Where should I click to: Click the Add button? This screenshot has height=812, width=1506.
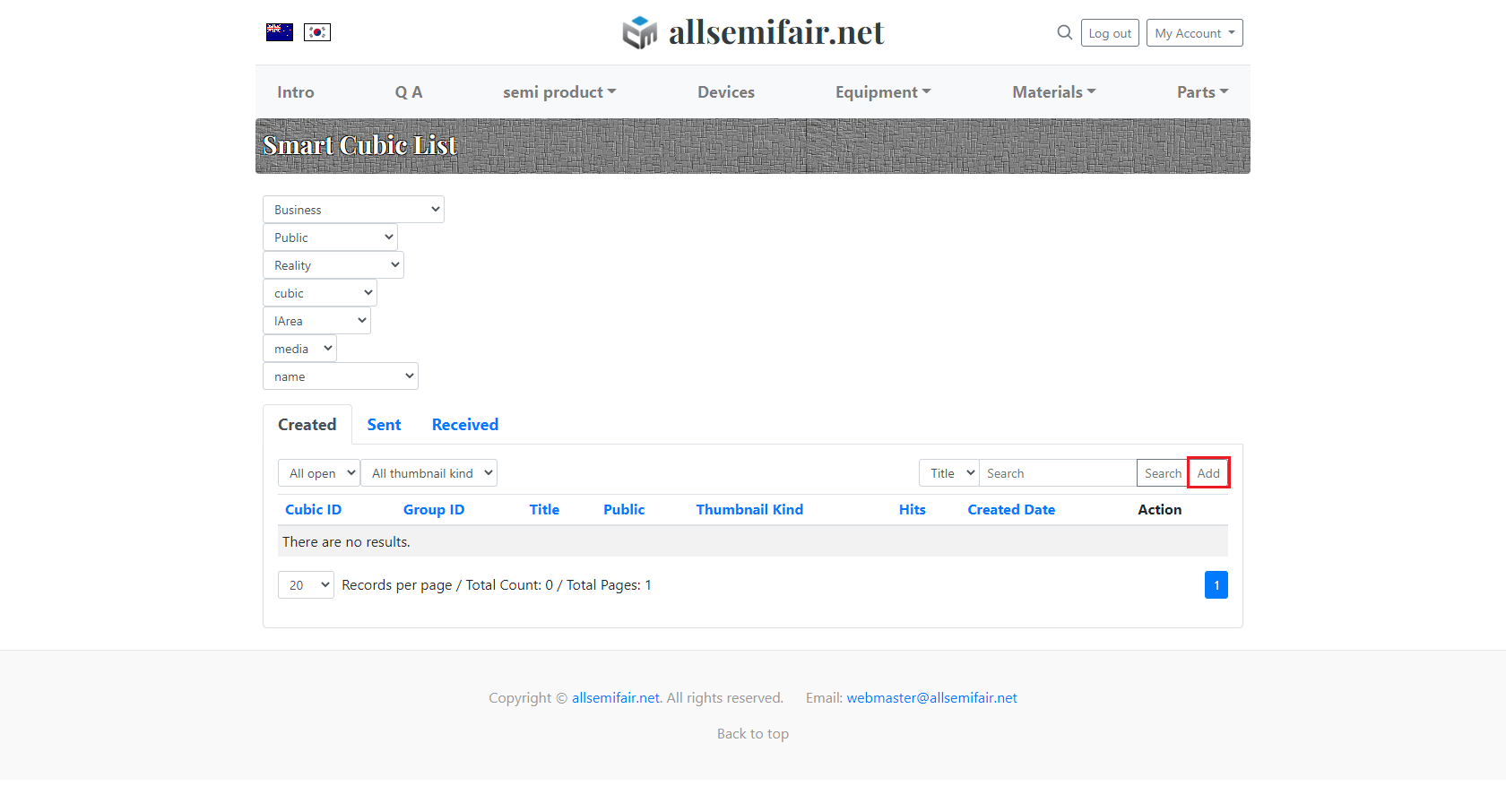1208,473
